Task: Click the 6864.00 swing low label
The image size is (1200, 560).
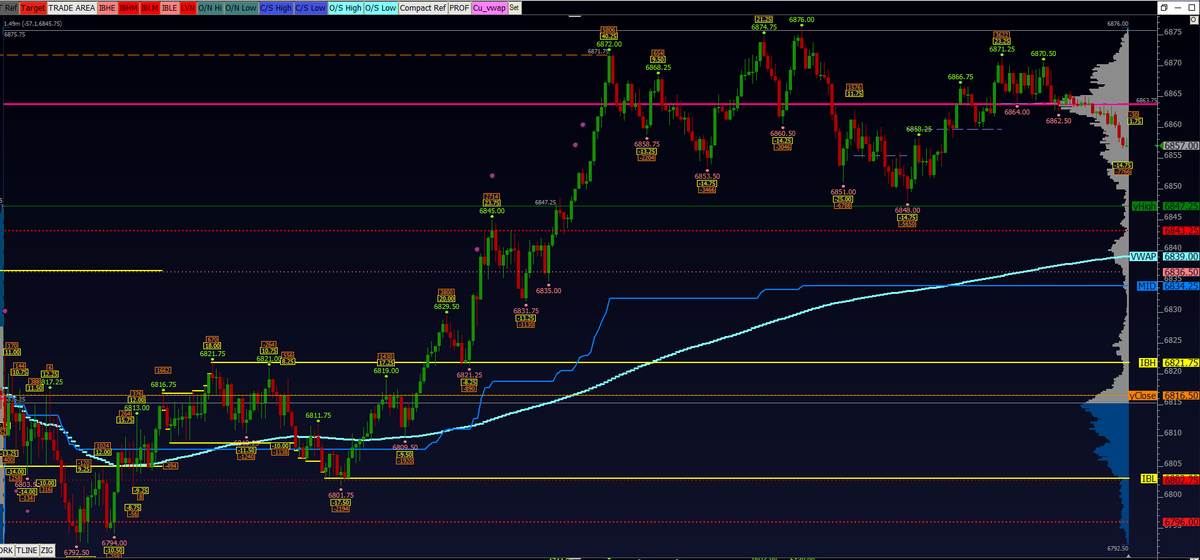Action: pos(1017,112)
